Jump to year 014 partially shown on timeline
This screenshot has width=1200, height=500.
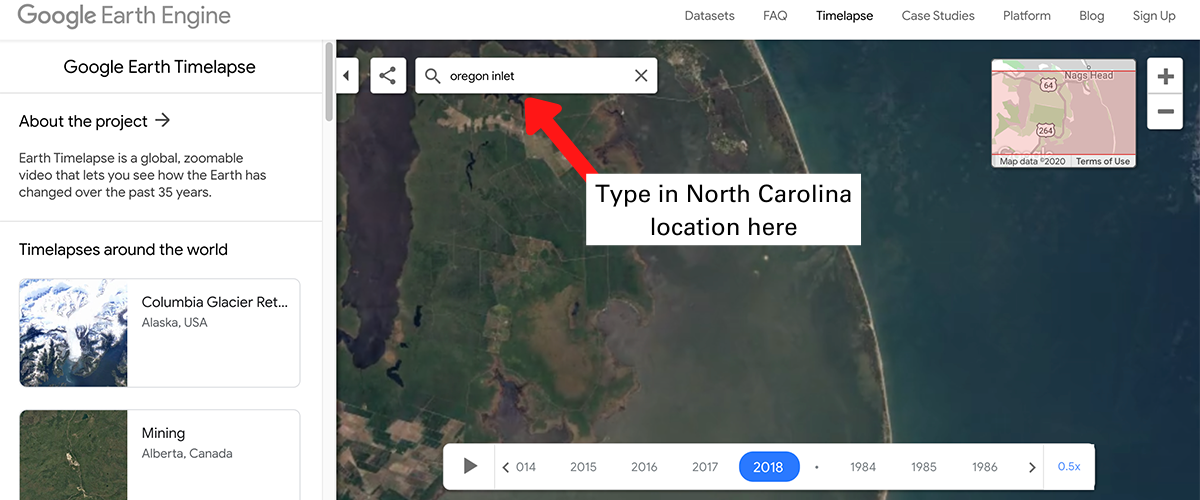click(x=526, y=467)
